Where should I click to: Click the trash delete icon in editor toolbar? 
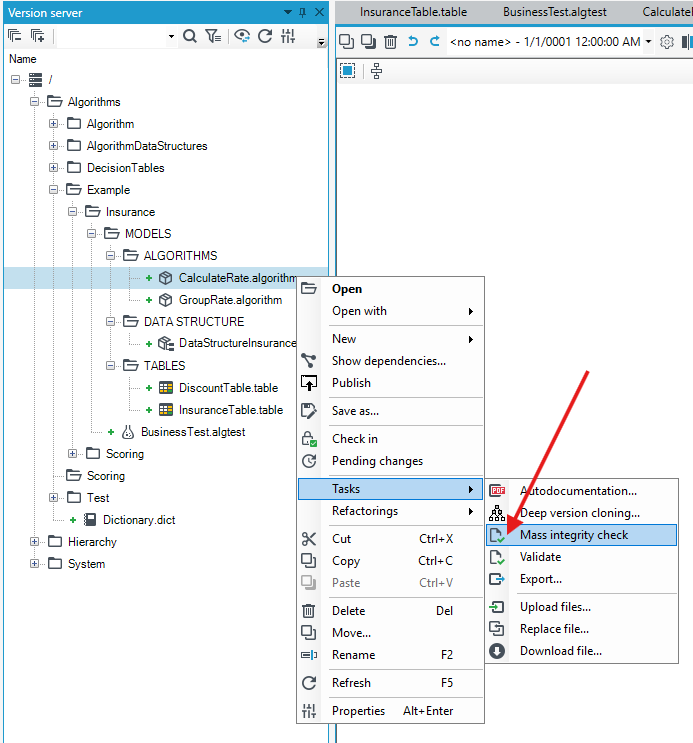pos(390,42)
